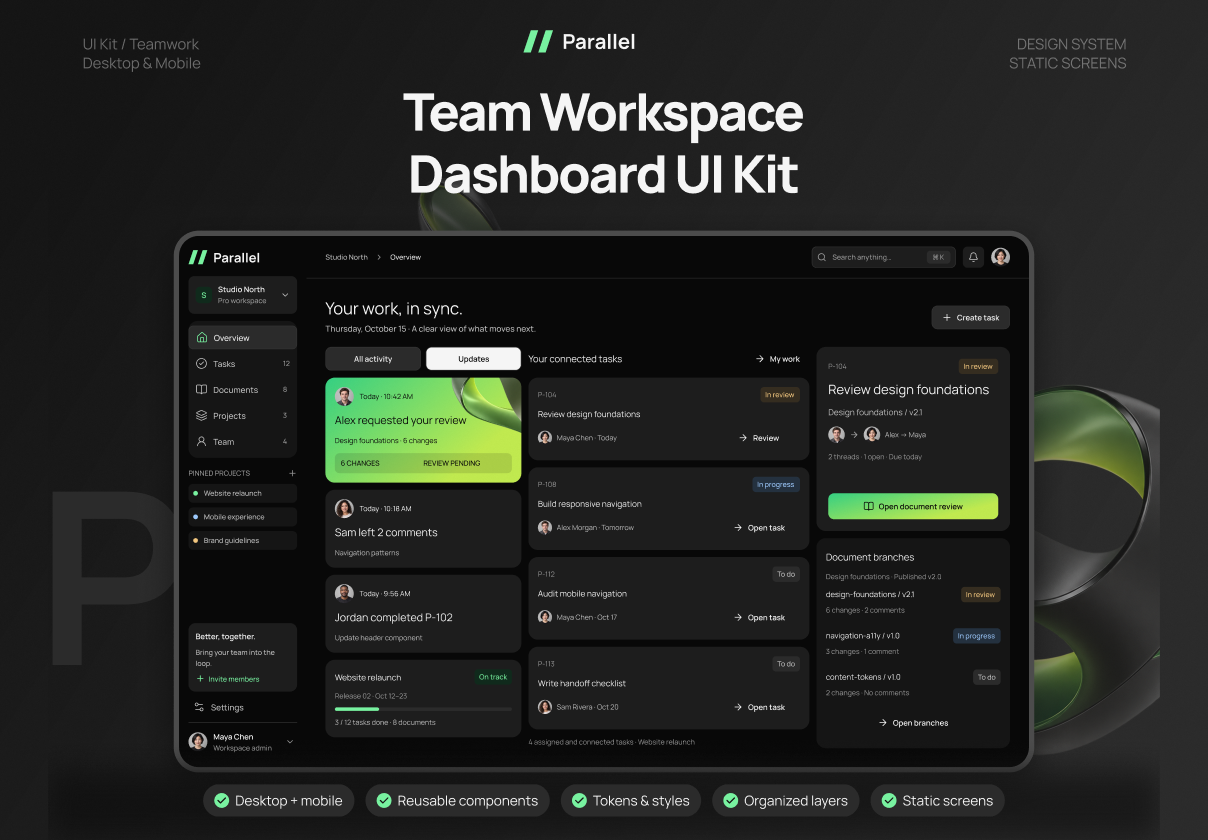
Task: Click the search magnifier icon
Action: pos(822,257)
